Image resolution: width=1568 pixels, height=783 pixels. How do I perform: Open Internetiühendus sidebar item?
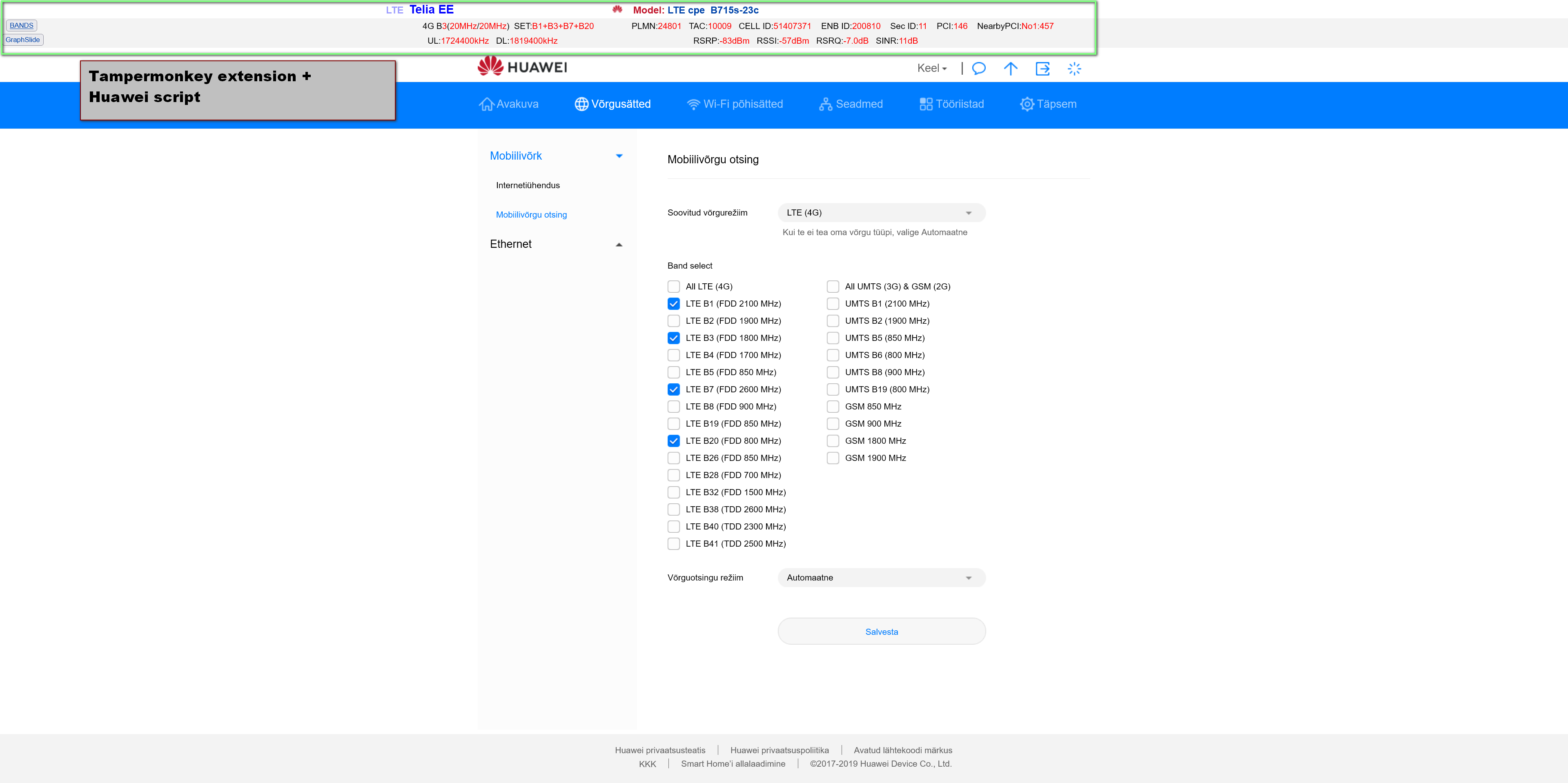[x=528, y=186]
